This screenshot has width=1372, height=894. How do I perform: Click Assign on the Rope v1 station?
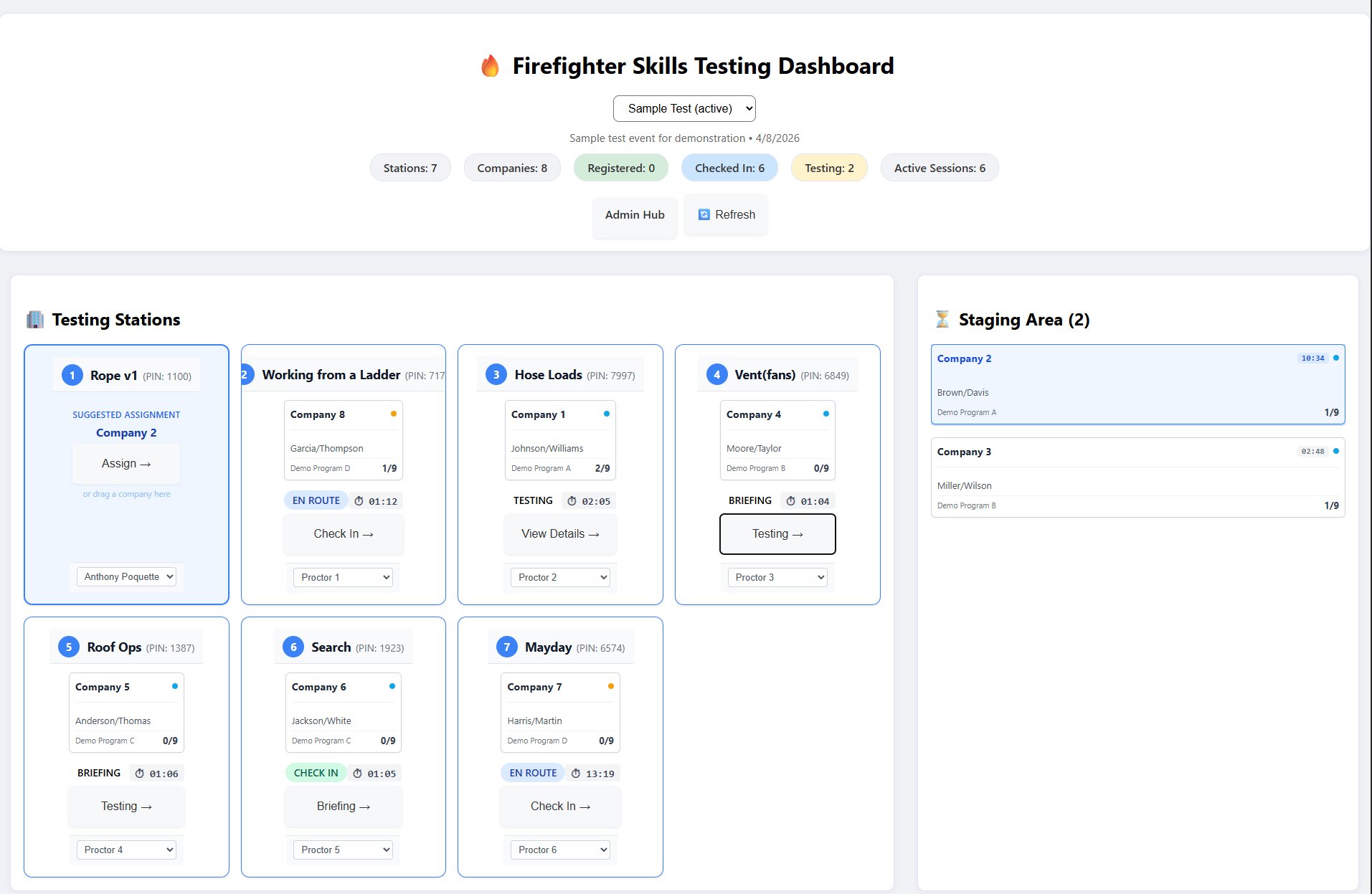click(126, 463)
